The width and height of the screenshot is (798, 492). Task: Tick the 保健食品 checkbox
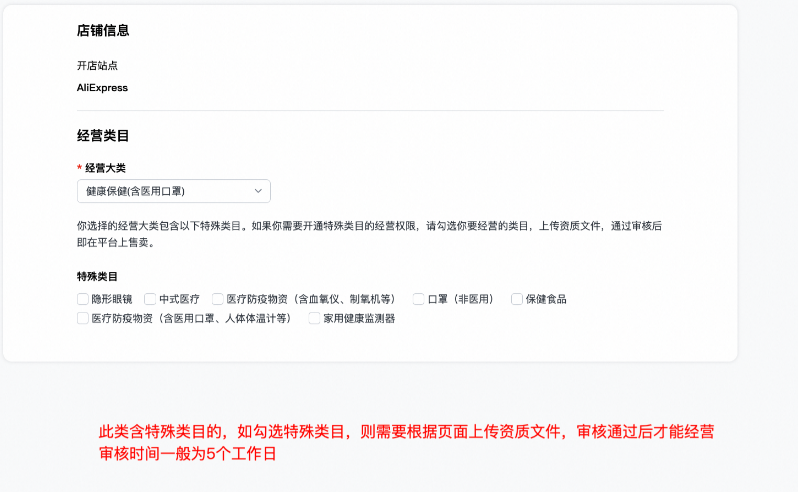[517, 299]
